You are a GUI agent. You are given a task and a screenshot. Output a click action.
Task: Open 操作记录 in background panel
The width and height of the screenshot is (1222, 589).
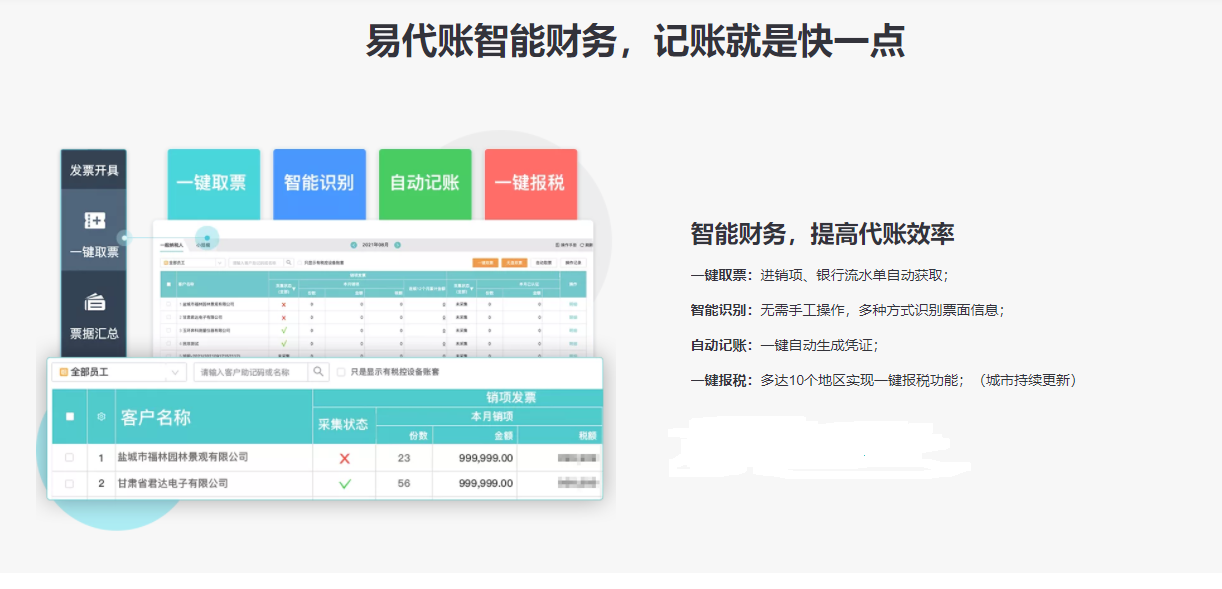(573, 263)
